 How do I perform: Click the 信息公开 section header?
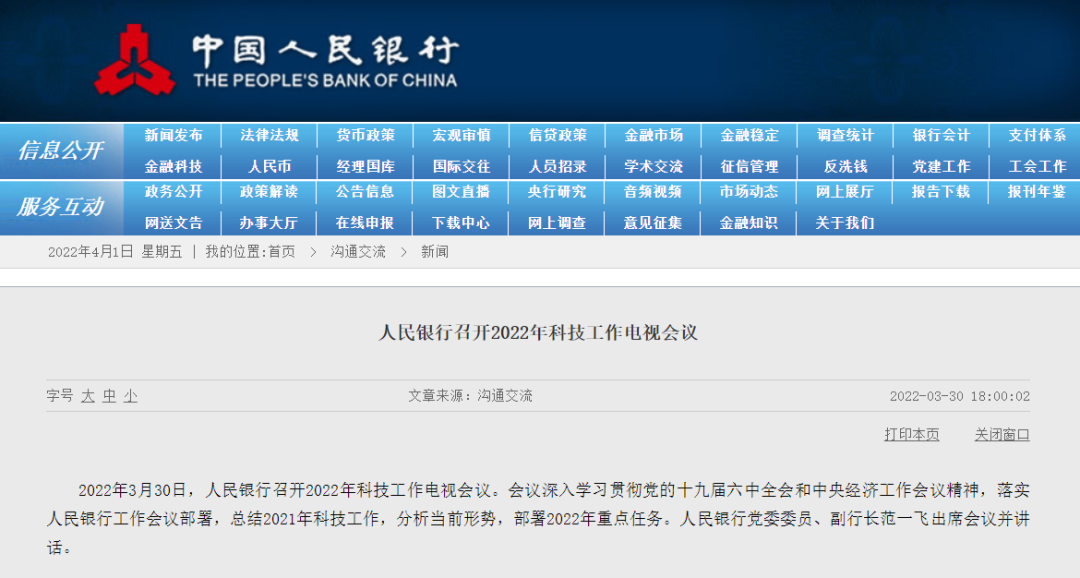(x=61, y=151)
